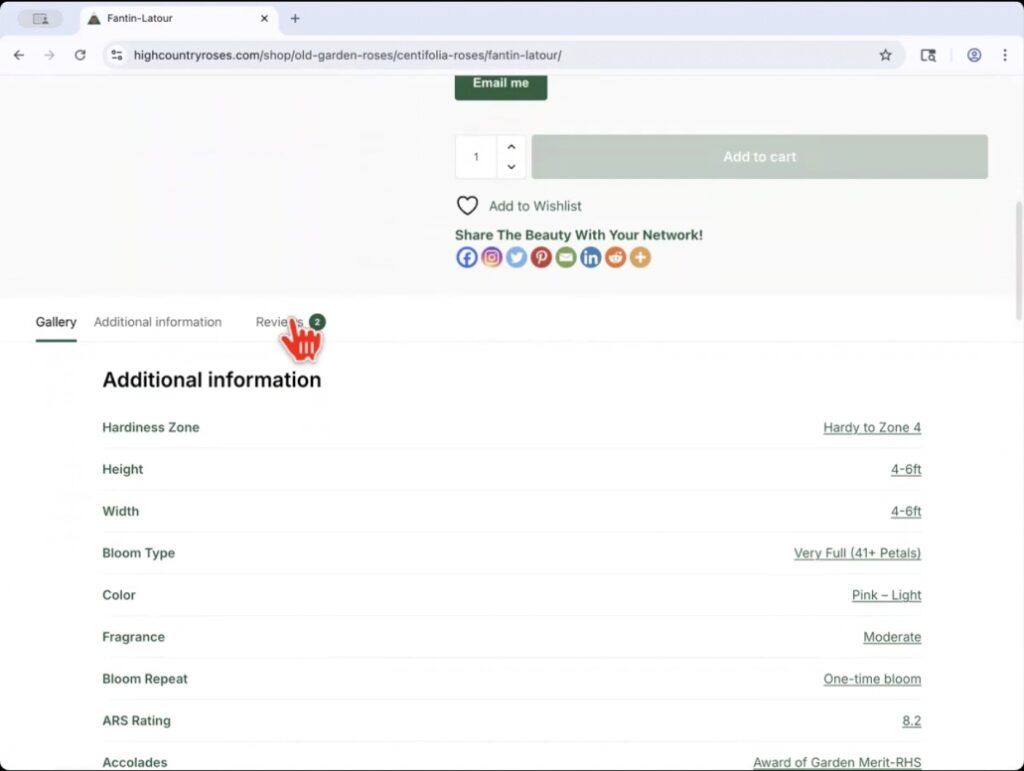Follow the Hardy to Zone 4 link
1024x771 pixels.
point(871,427)
